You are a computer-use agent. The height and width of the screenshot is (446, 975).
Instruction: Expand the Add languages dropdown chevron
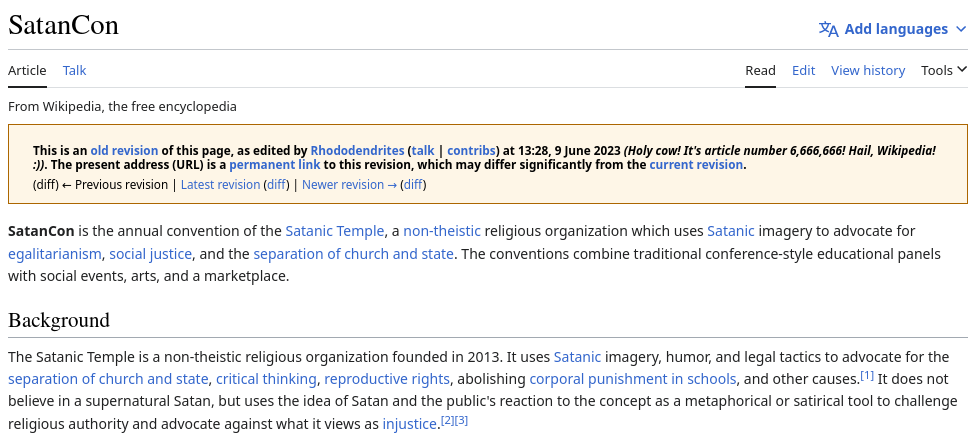[962, 29]
